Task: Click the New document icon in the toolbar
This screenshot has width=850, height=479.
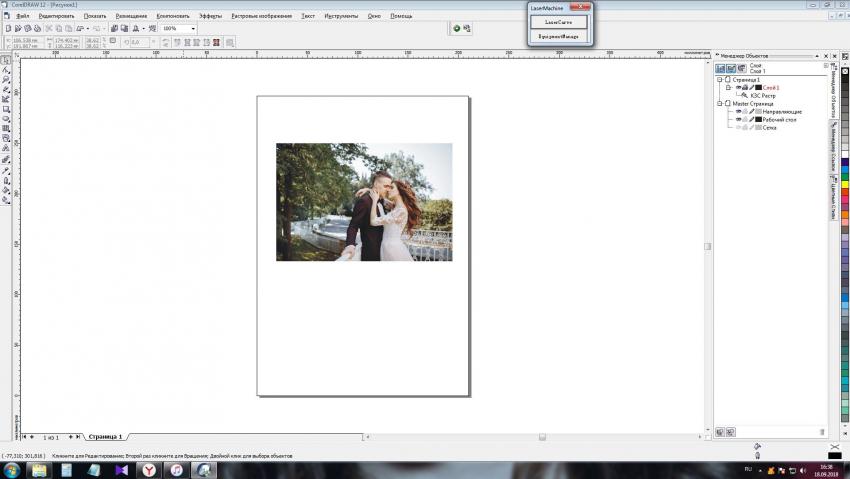Action: [7, 28]
